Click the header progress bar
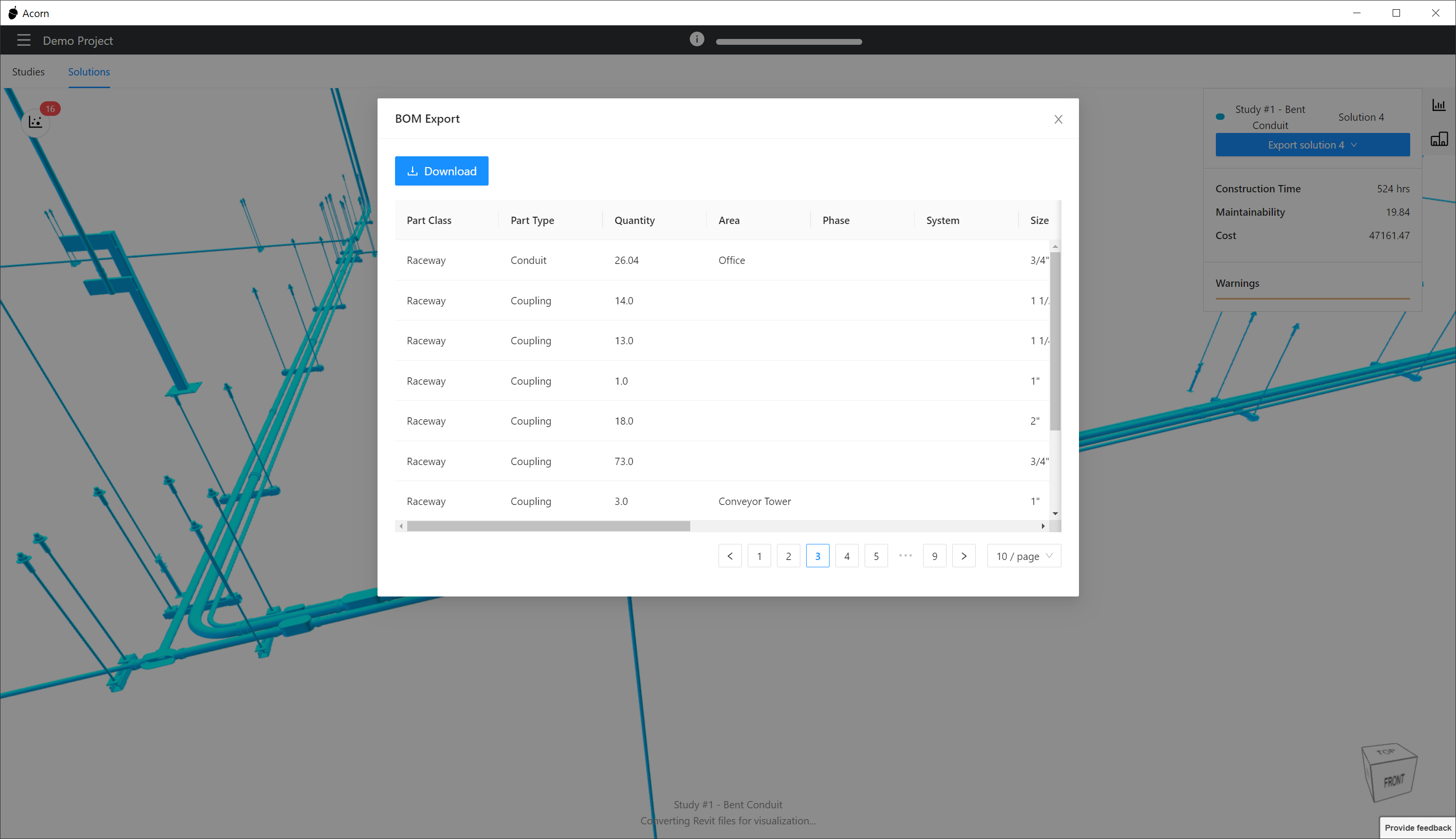Screen dimensions: 1456x839 click(x=789, y=41)
